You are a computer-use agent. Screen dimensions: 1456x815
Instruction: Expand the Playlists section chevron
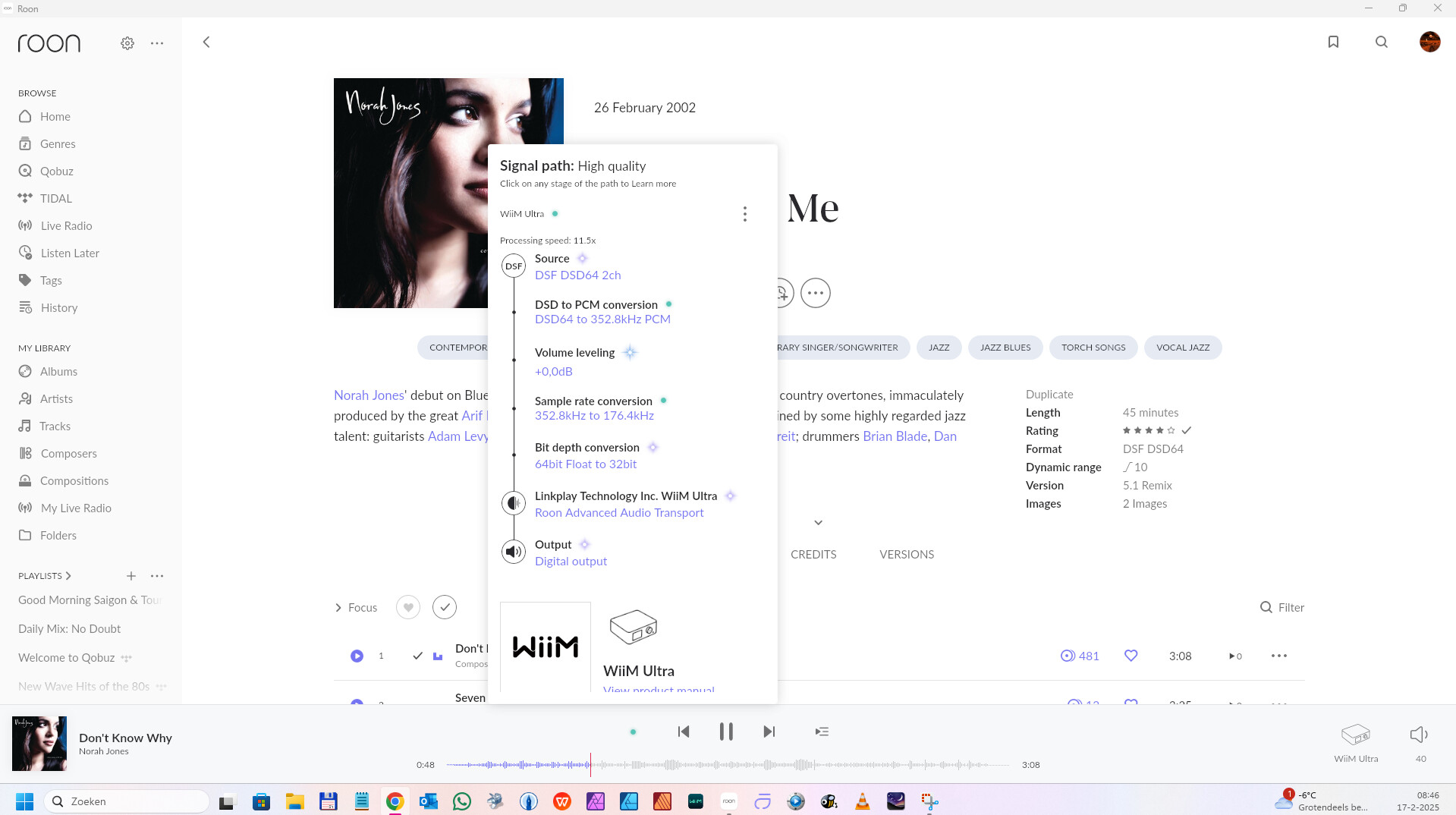(x=68, y=576)
